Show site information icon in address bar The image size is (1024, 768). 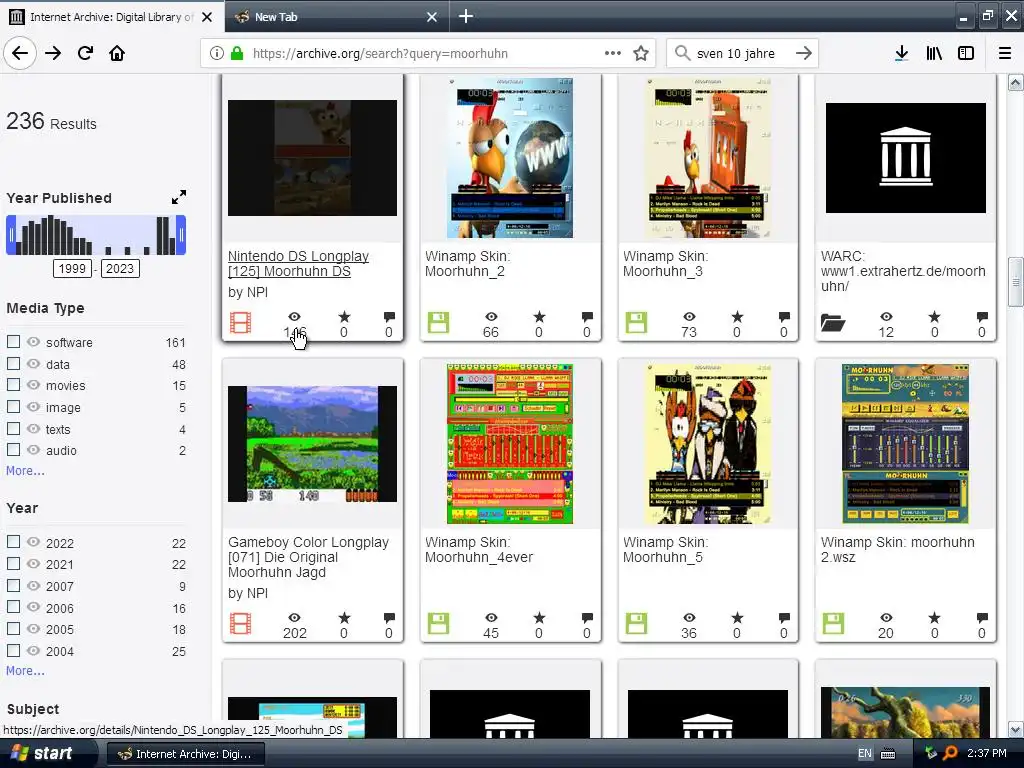(x=216, y=54)
